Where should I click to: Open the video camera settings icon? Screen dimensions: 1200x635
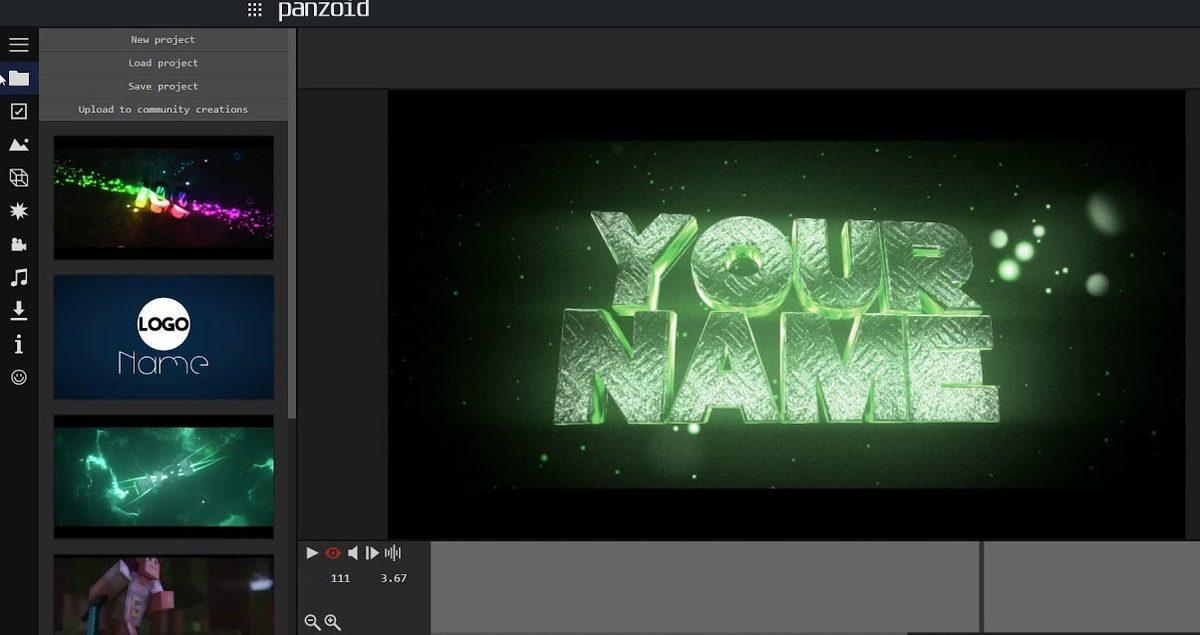[x=18, y=244]
